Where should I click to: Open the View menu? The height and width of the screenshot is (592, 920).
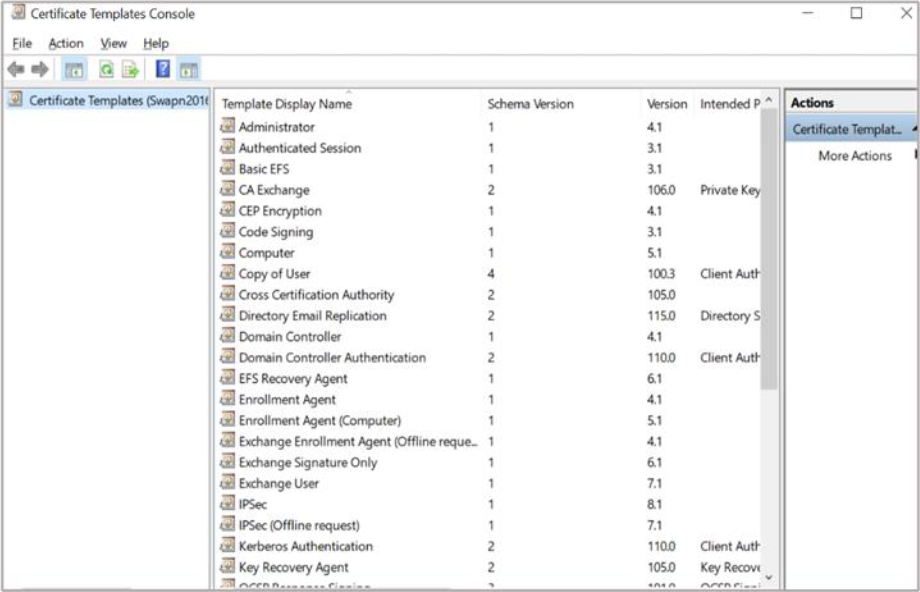[x=113, y=44]
